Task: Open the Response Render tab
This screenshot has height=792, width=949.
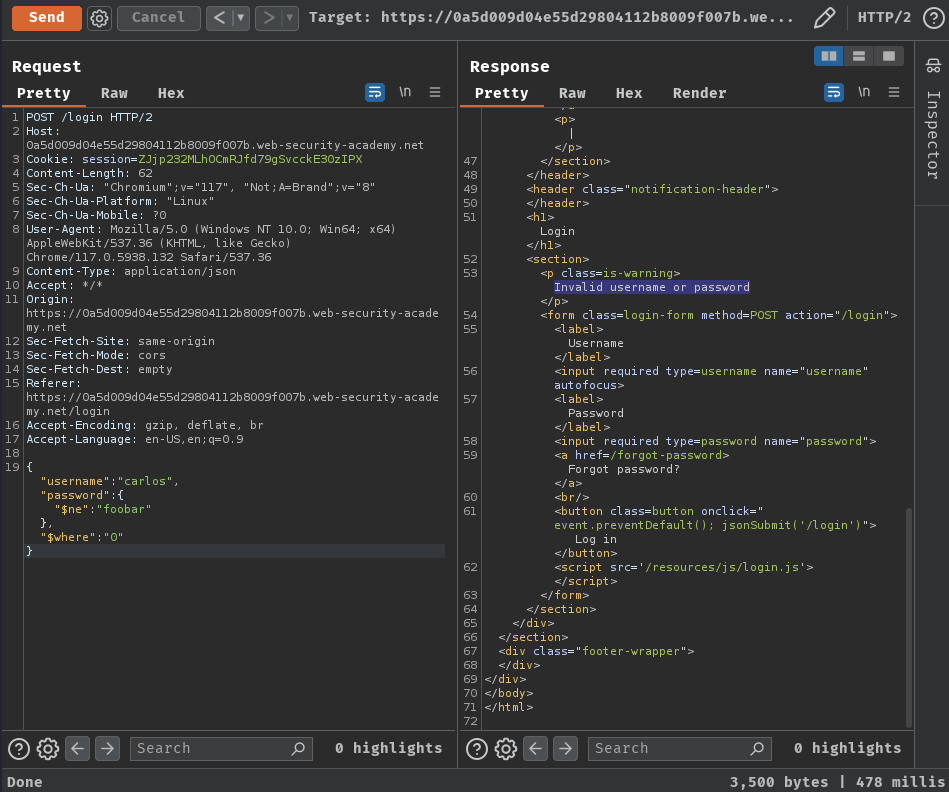Action: [x=699, y=93]
